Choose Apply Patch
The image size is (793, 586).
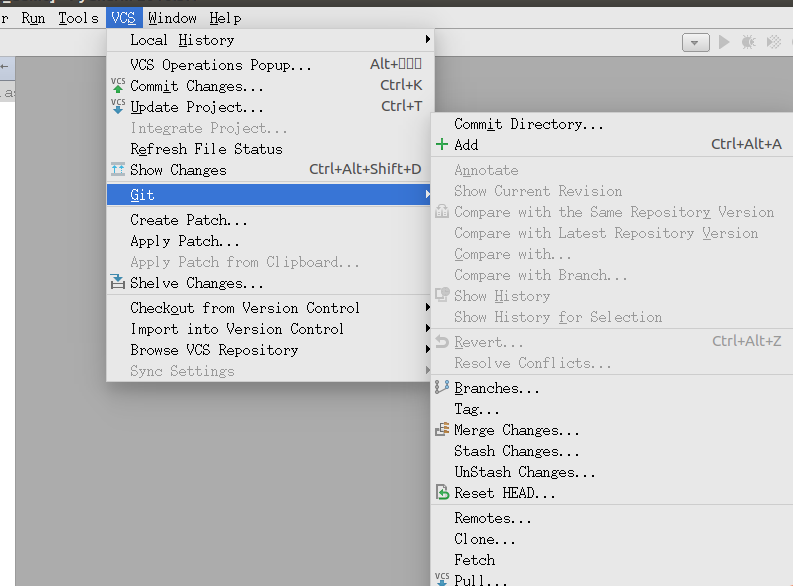270,241
